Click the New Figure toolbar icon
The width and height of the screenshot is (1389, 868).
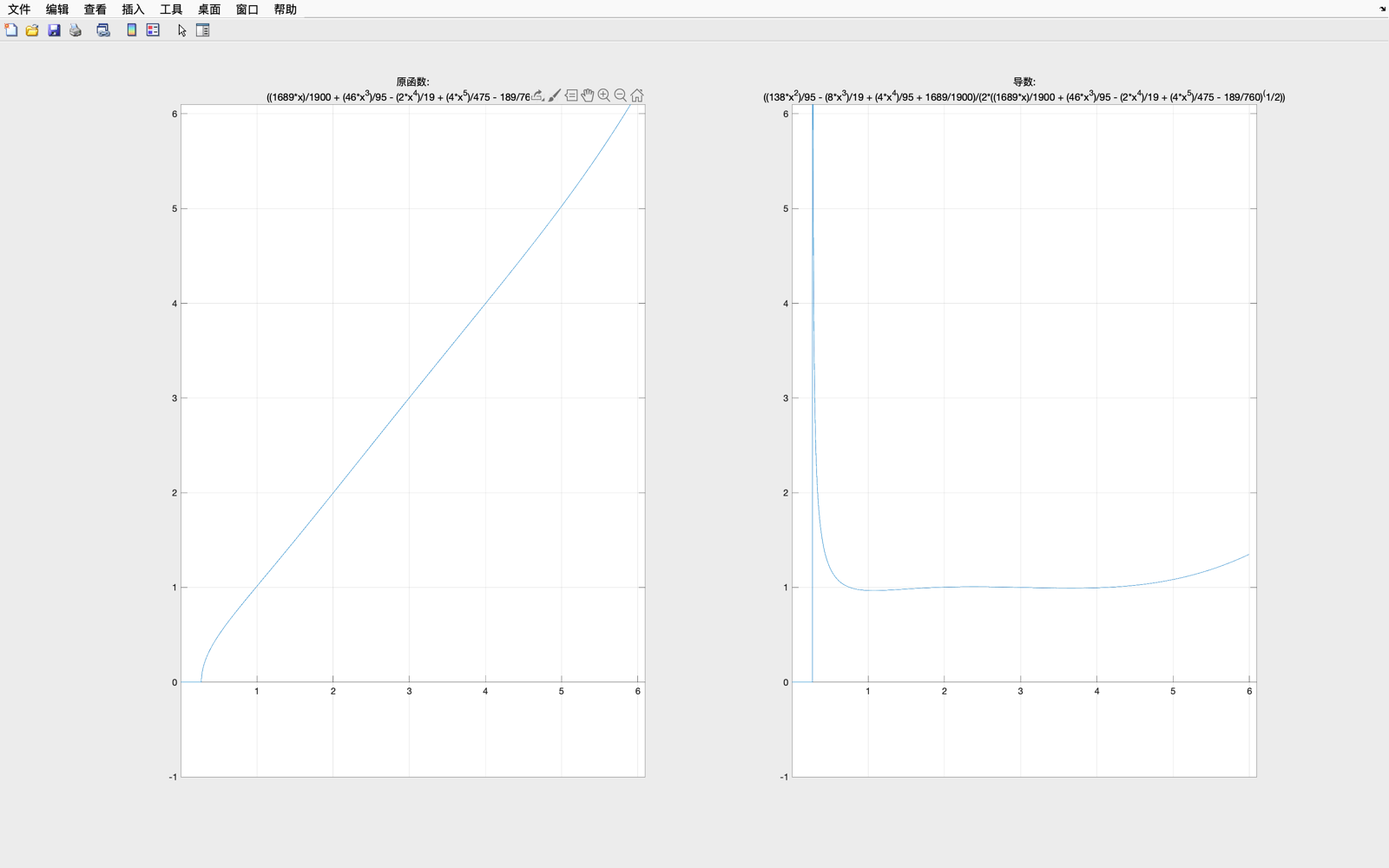click(11, 30)
